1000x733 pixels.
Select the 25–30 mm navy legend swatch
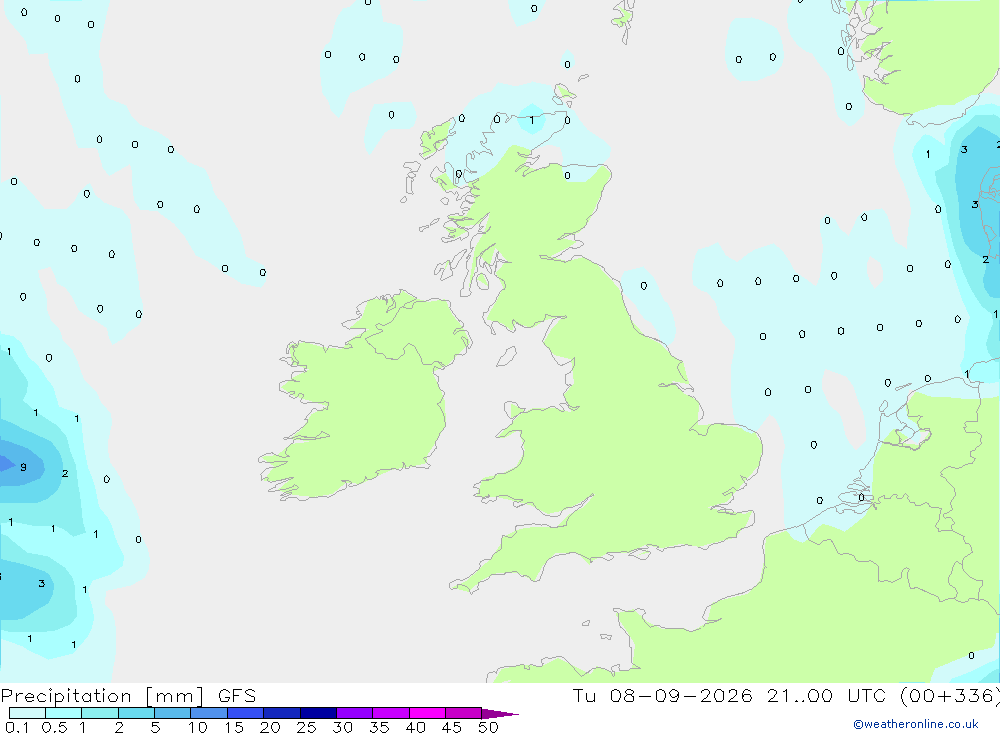318,713
